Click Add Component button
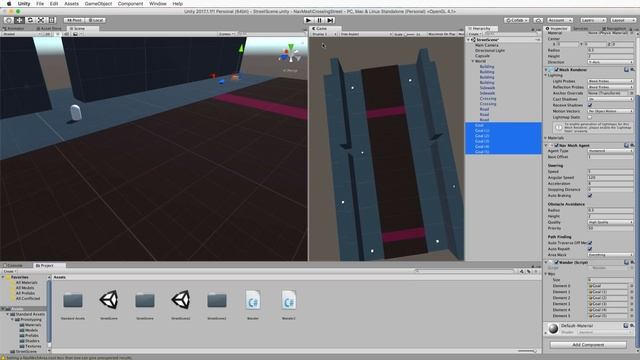The image size is (640, 360). pos(588,345)
